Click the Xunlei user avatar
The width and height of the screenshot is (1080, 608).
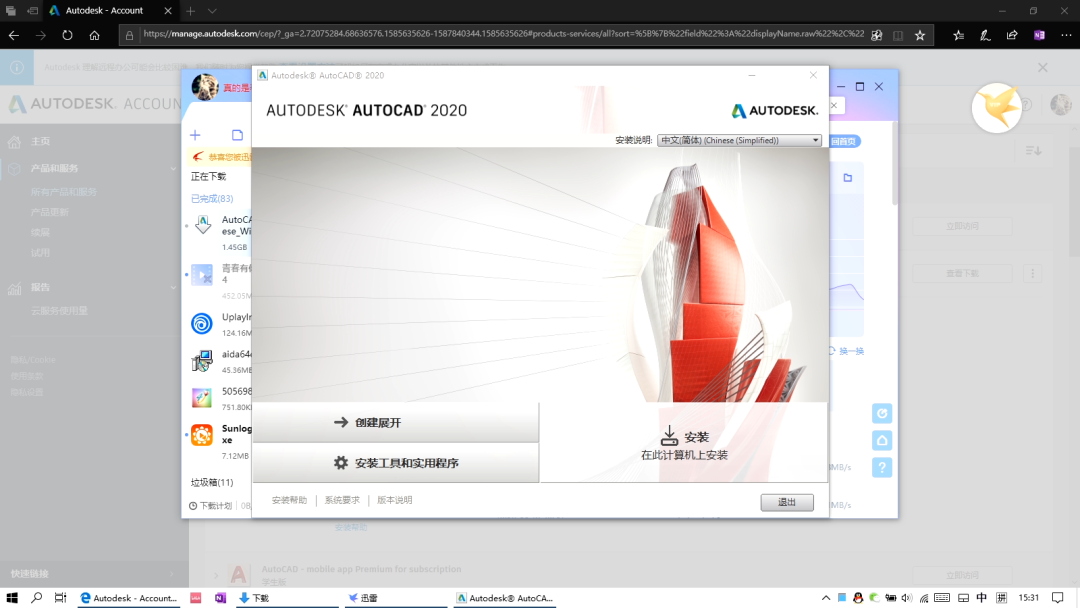click(205, 87)
